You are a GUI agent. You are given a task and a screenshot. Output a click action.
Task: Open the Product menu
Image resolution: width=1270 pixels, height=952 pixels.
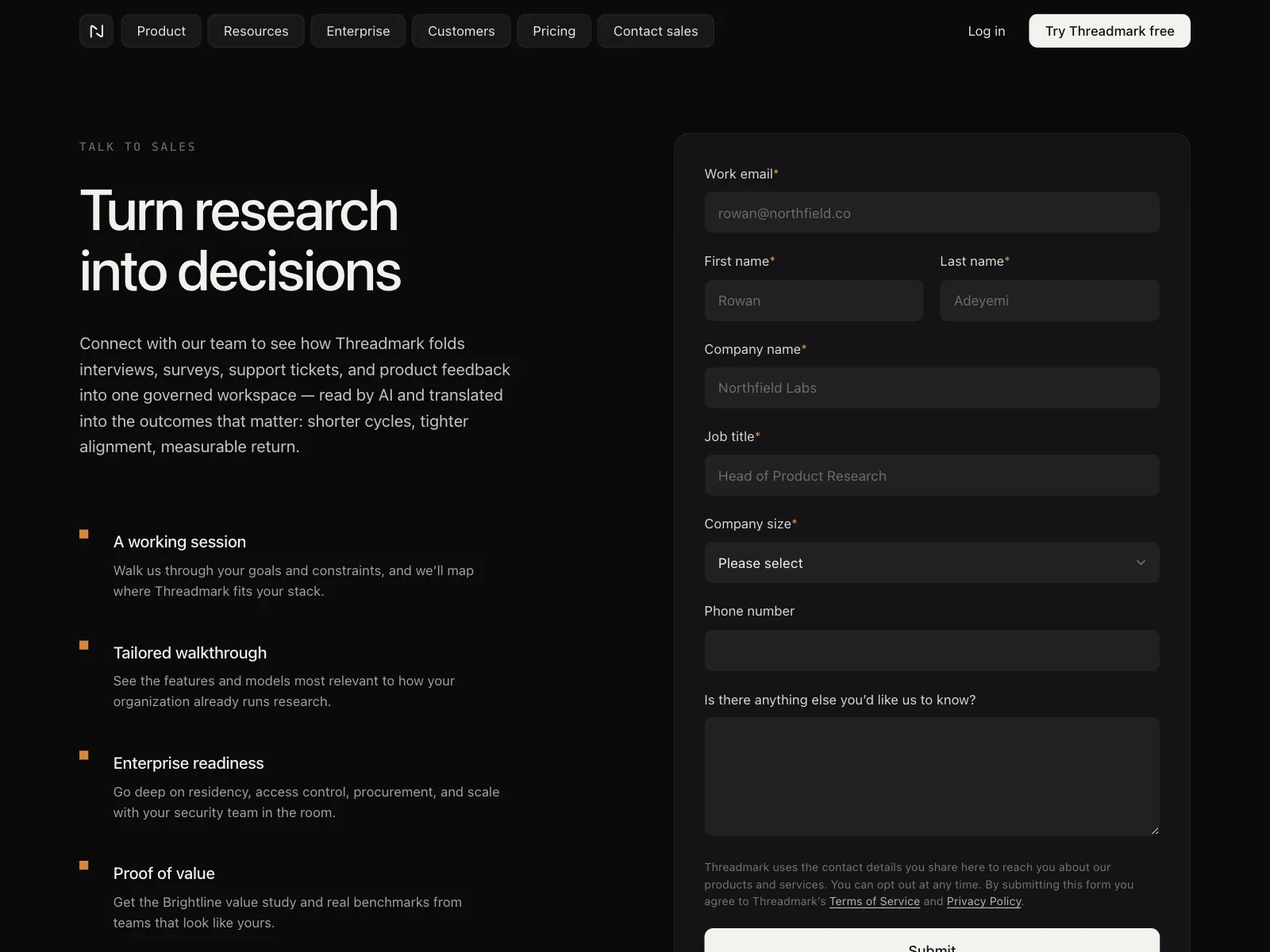click(x=161, y=31)
